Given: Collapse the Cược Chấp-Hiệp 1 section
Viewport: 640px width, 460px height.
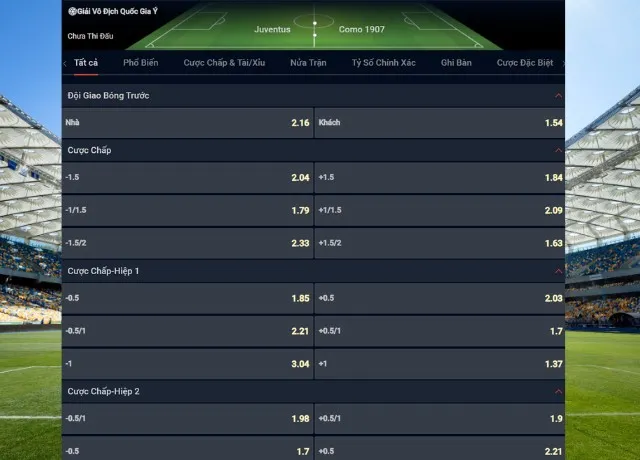Looking at the screenshot, I should coord(557,271).
